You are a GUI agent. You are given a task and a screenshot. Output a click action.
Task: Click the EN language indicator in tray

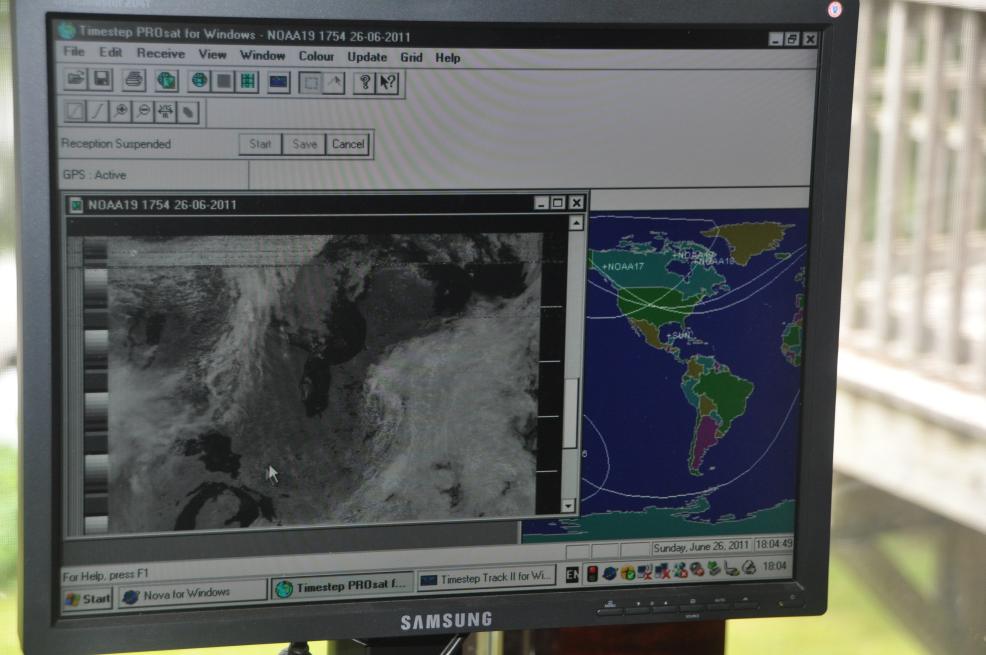(x=572, y=575)
